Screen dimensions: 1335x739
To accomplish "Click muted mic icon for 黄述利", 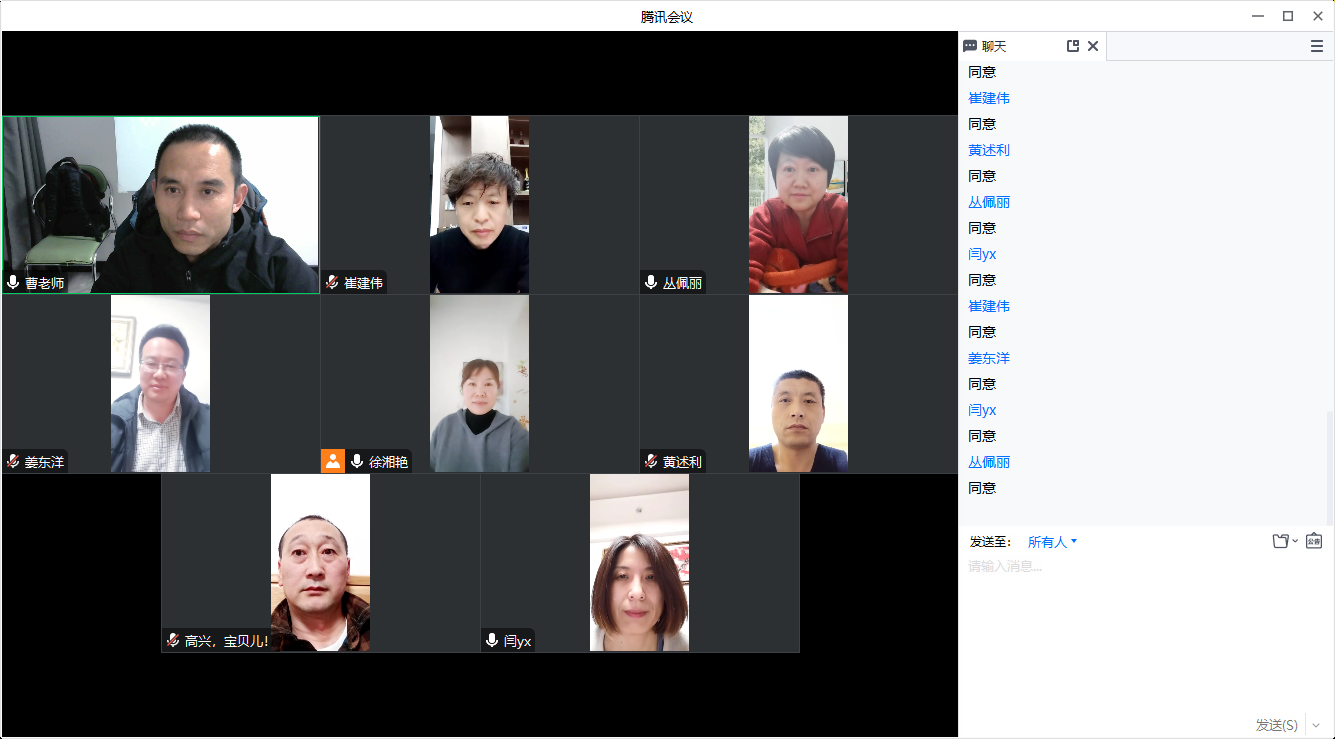I will 651,462.
